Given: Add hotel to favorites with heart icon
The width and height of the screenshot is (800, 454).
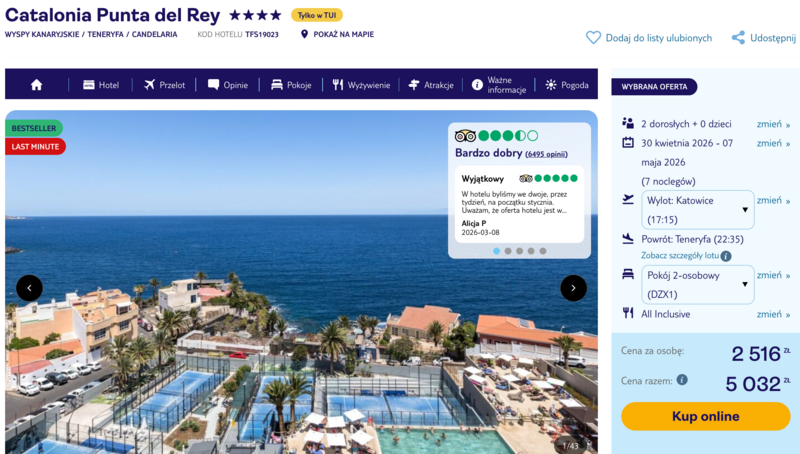Looking at the screenshot, I should [x=593, y=38].
